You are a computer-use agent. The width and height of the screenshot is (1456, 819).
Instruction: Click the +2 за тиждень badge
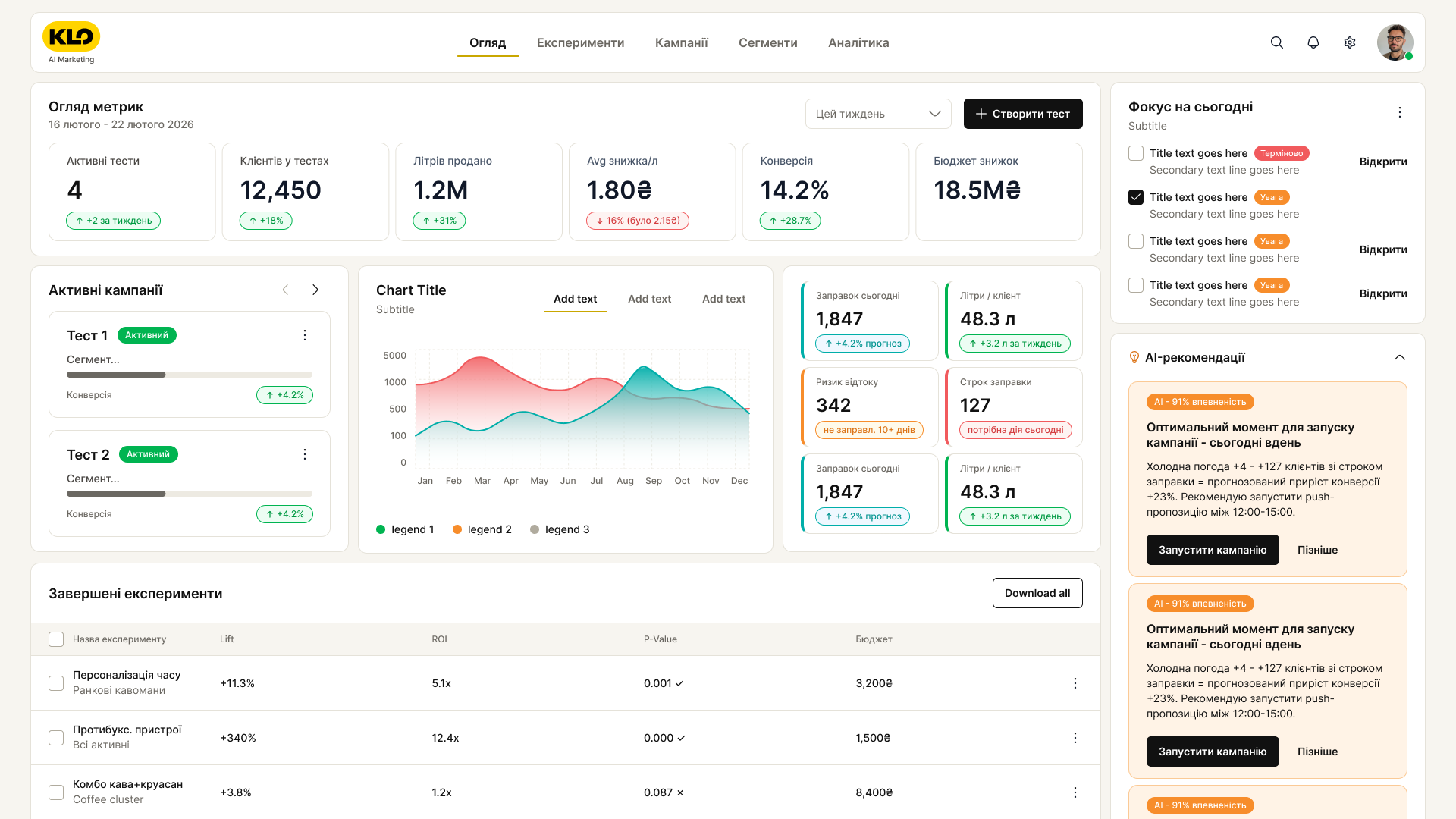114,221
